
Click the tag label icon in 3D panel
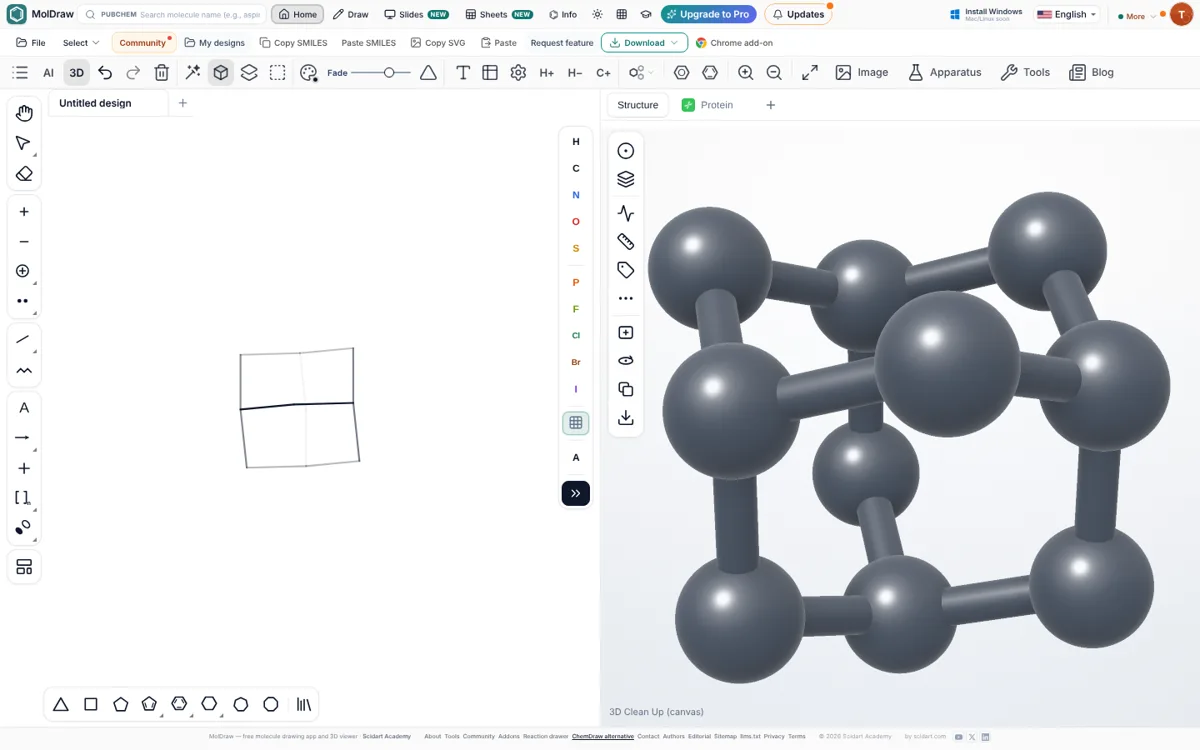click(x=626, y=270)
